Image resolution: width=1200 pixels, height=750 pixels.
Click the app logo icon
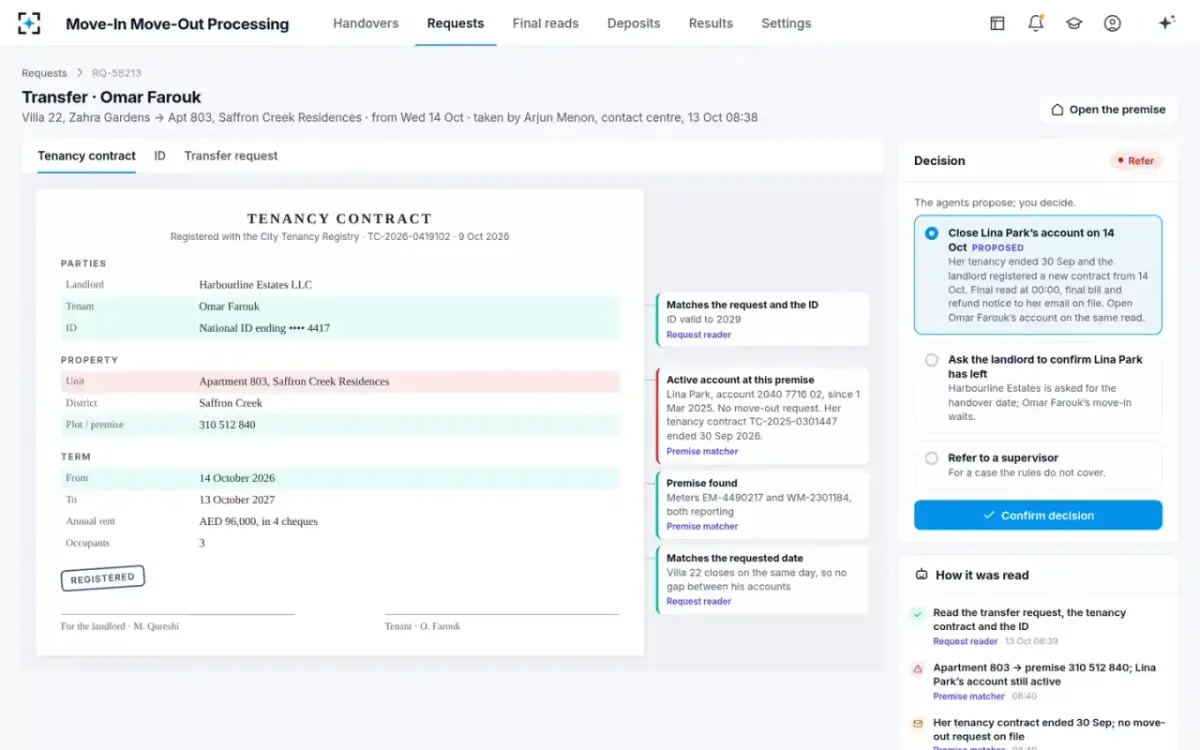click(x=29, y=23)
